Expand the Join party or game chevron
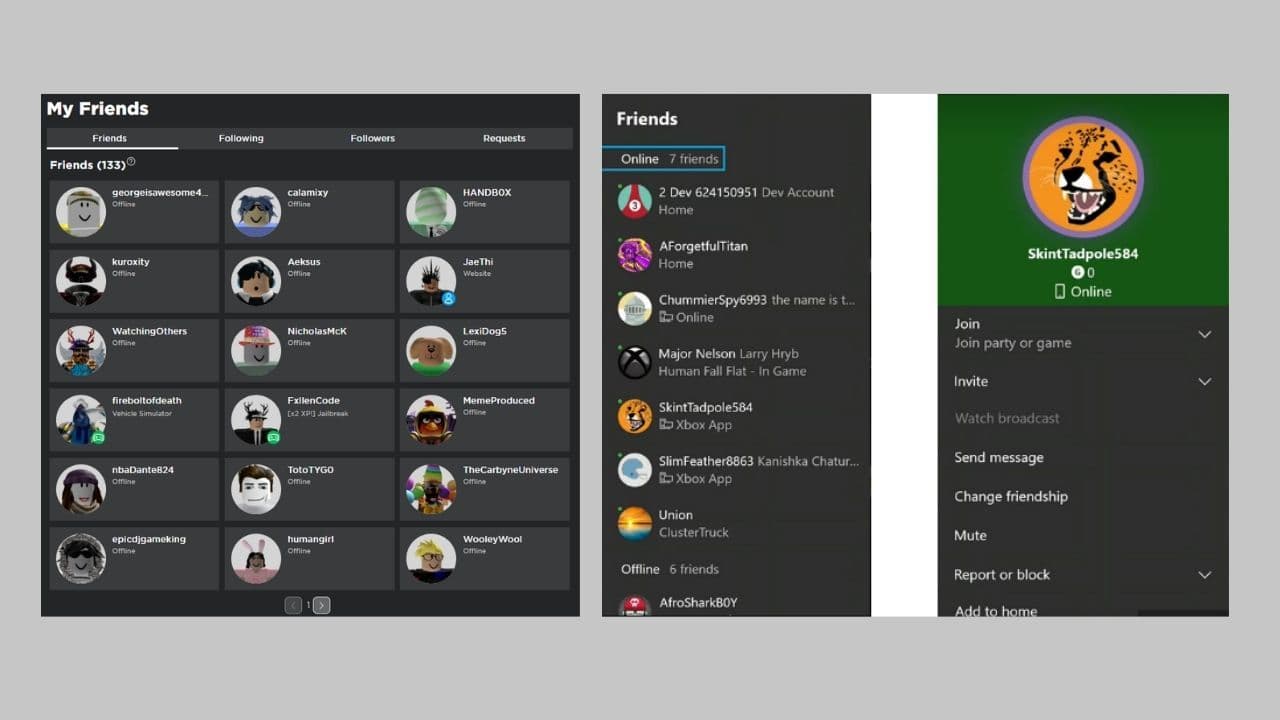The height and width of the screenshot is (720, 1280). [1204, 334]
